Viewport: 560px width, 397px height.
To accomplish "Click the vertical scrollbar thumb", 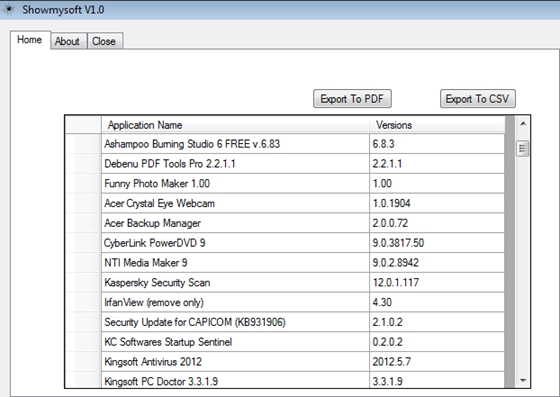I will (522, 149).
